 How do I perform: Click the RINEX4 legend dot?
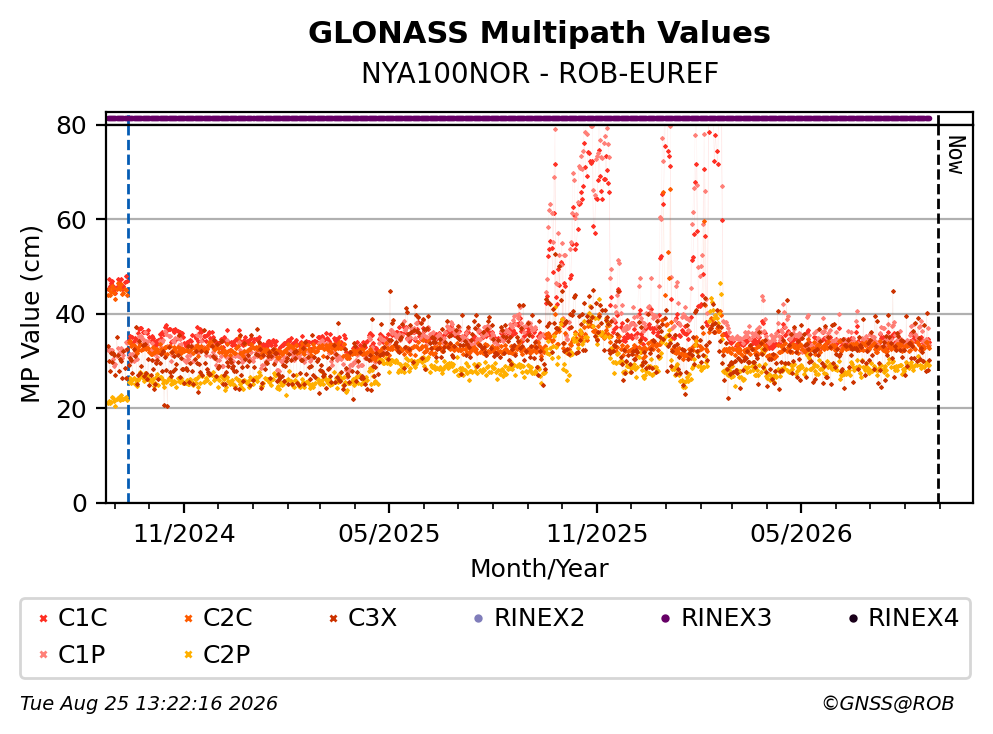(853, 619)
